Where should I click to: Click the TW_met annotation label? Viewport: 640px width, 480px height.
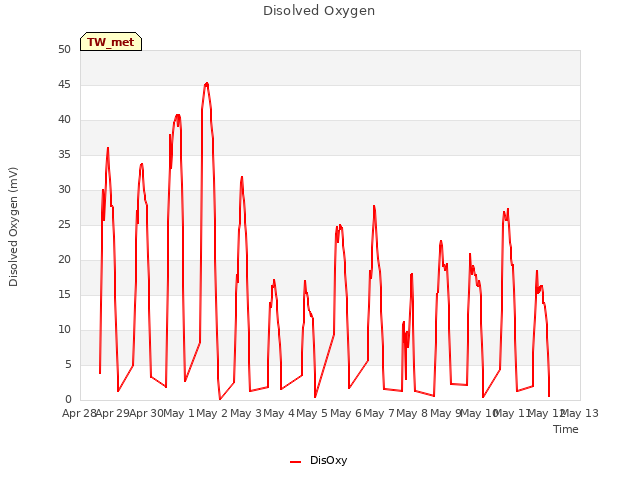coord(111,42)
